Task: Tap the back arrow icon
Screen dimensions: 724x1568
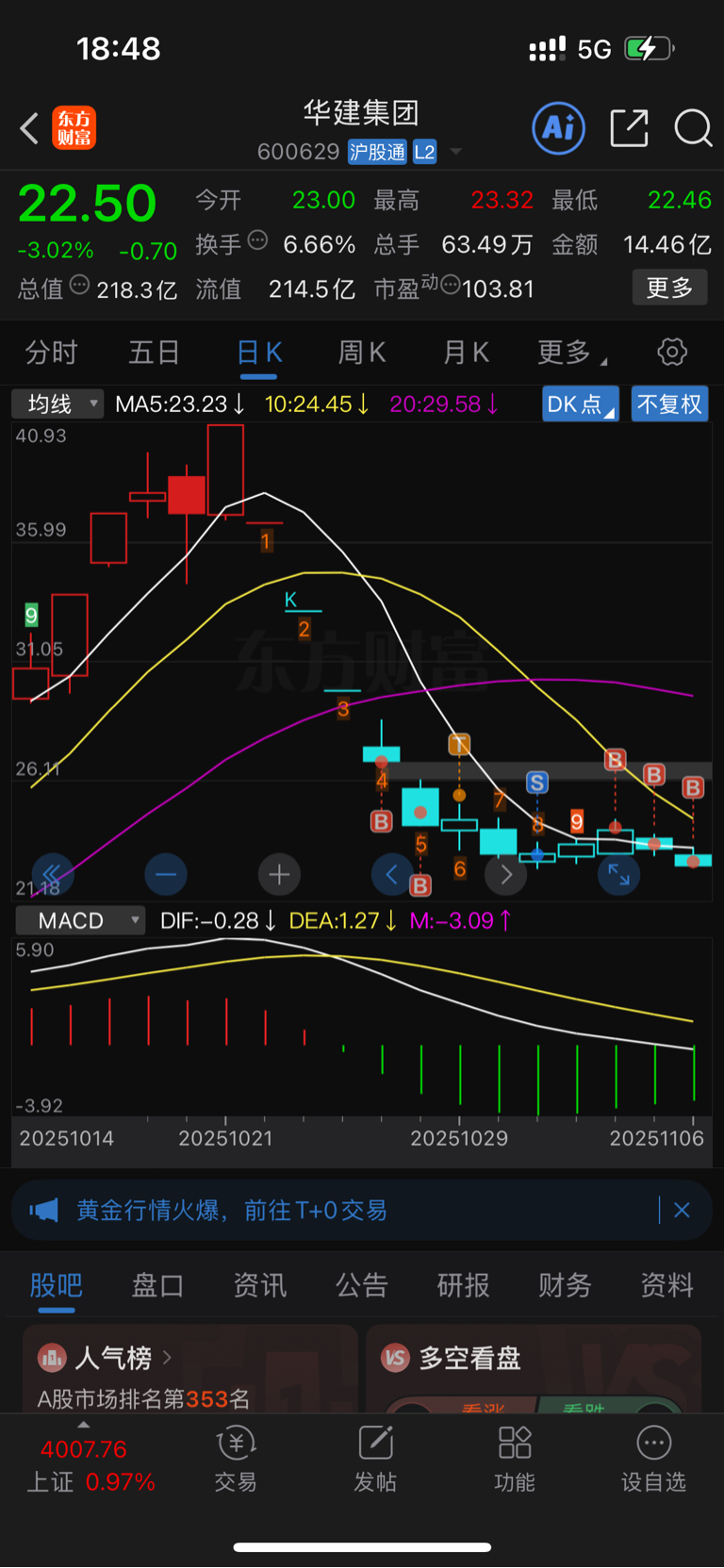Action: tap(29, 128)
